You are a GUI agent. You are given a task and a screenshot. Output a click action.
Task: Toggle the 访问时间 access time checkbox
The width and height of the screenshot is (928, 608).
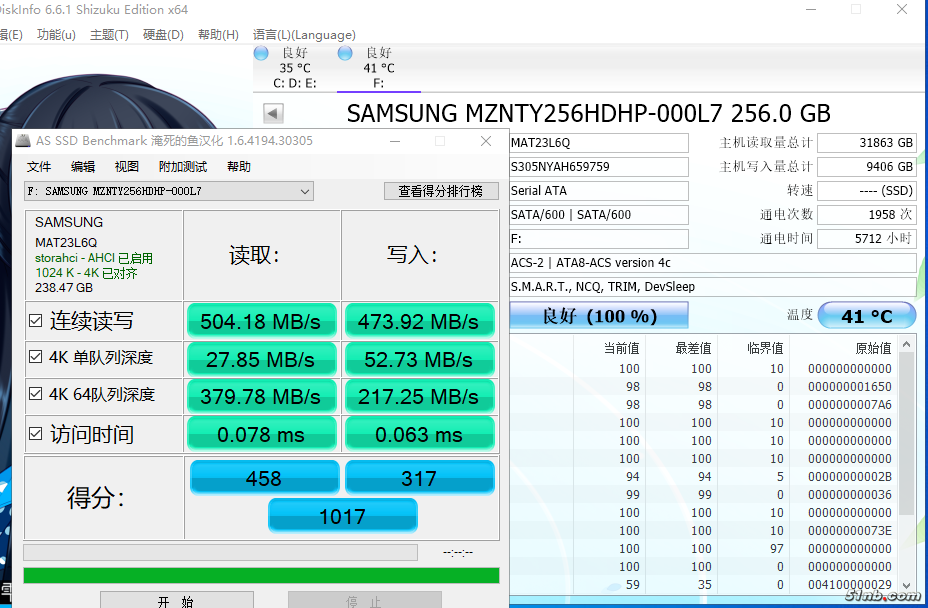36,433
